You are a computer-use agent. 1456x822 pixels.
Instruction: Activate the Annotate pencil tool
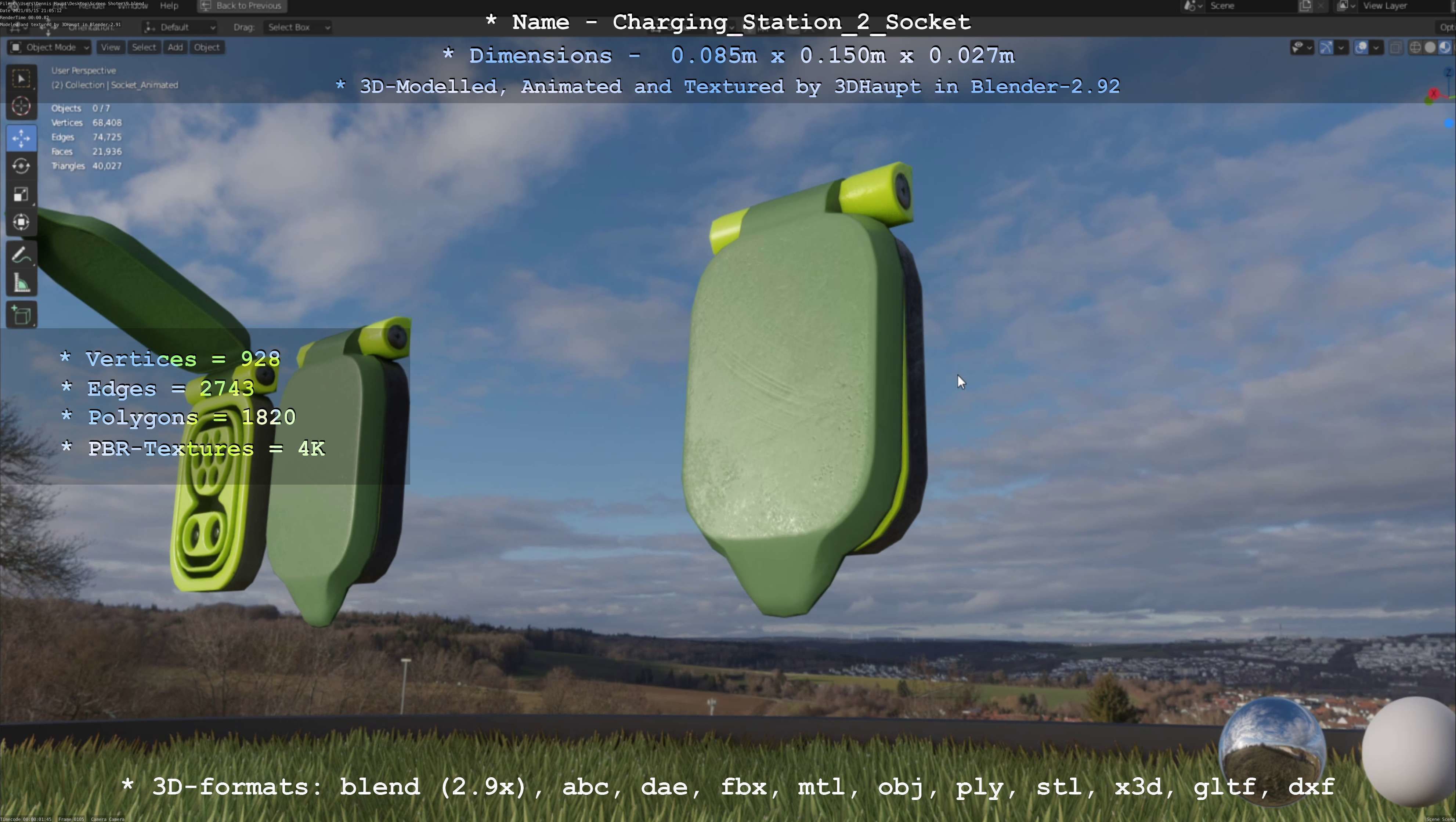21,255
